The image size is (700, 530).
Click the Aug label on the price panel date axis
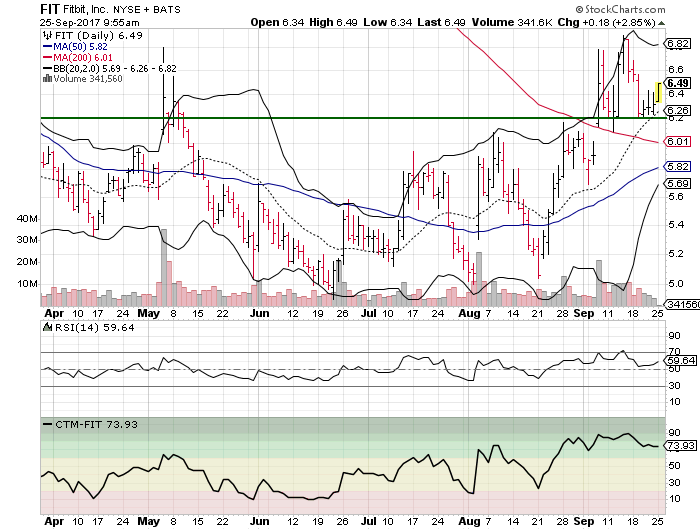469,313
